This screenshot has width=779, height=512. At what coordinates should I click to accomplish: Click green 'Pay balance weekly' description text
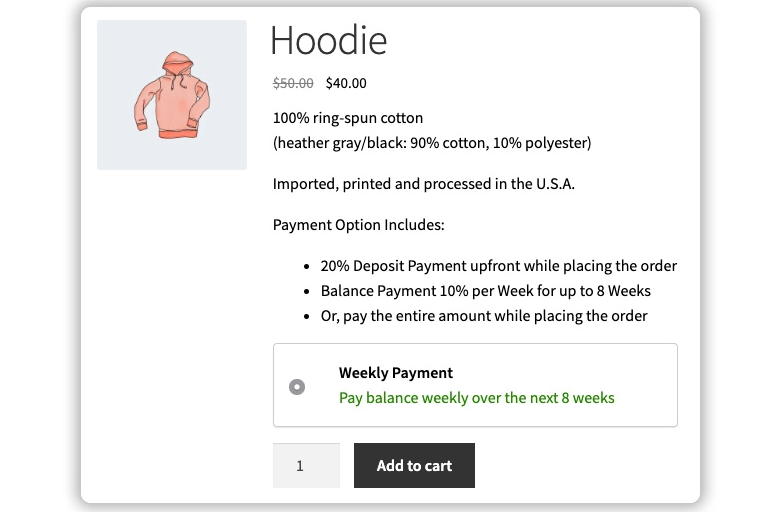point(476,398)
